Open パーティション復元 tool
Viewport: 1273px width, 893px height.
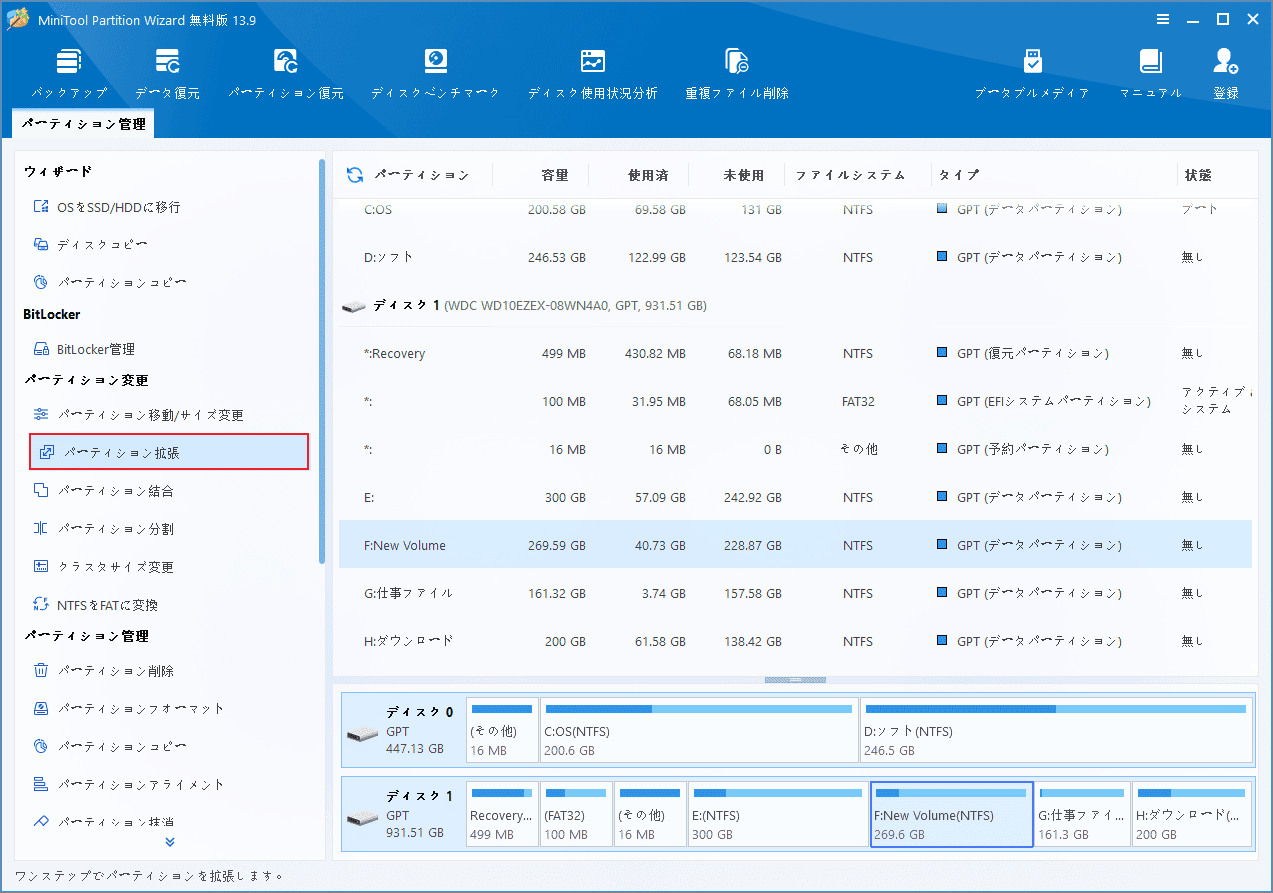(x=286, y=74)
